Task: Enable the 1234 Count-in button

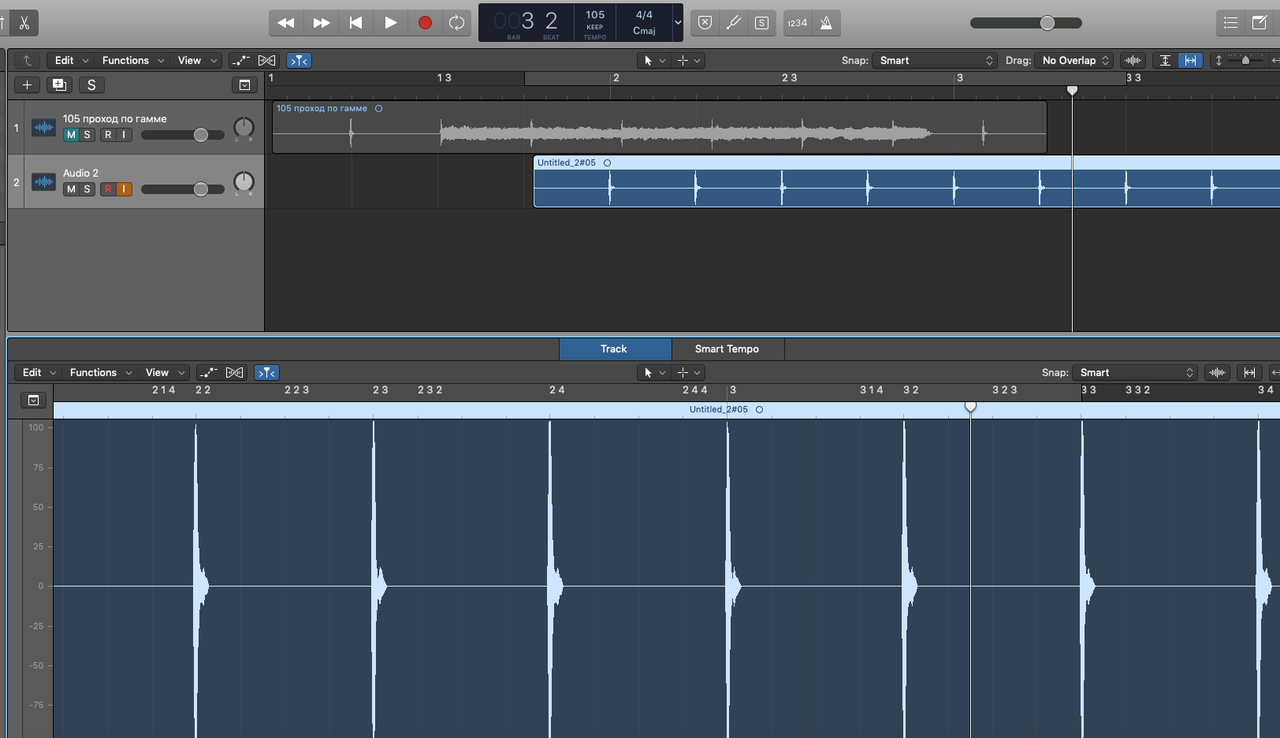Action: [x=797, y=22]
